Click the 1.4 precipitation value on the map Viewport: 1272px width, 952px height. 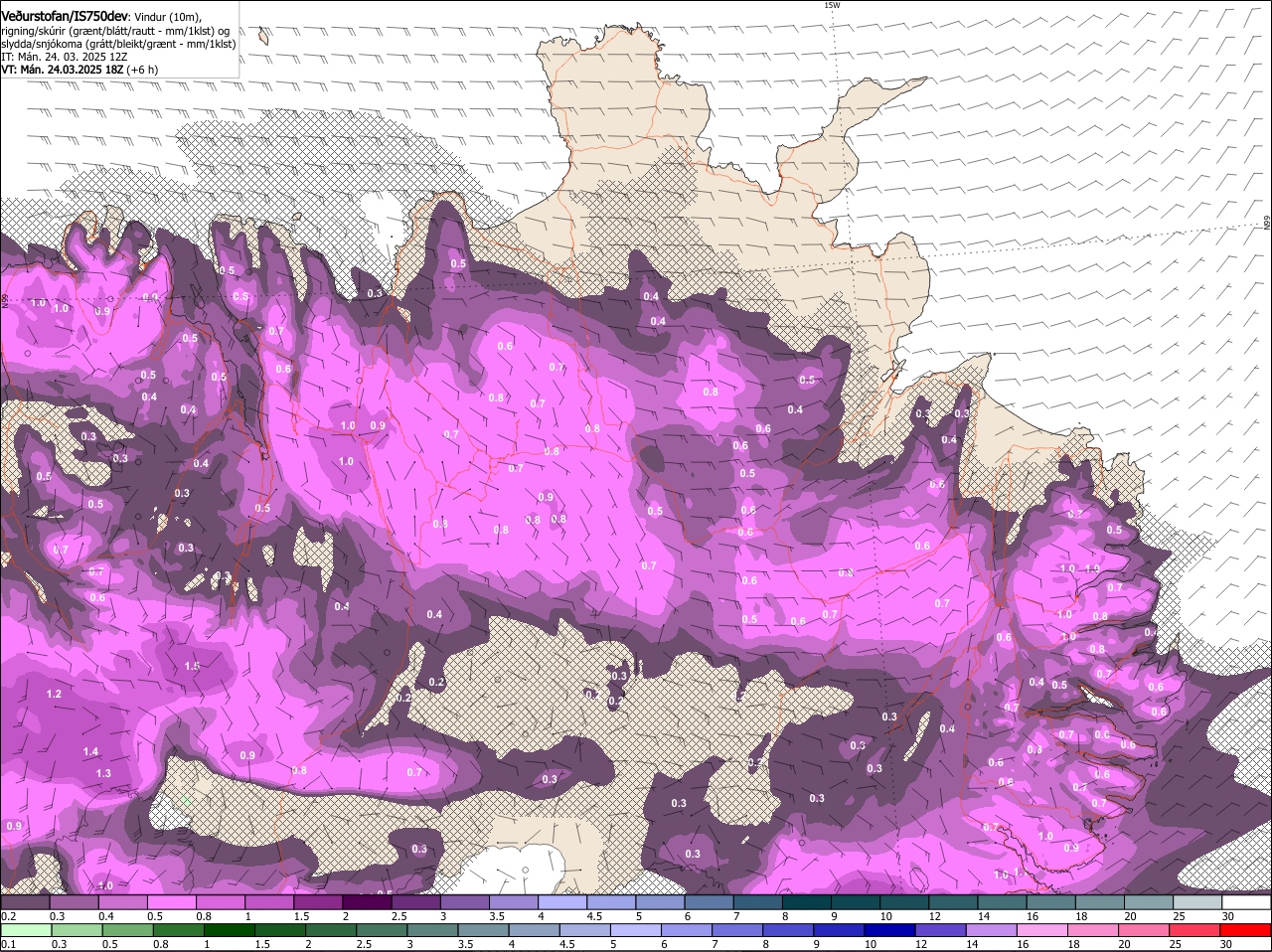90,751
